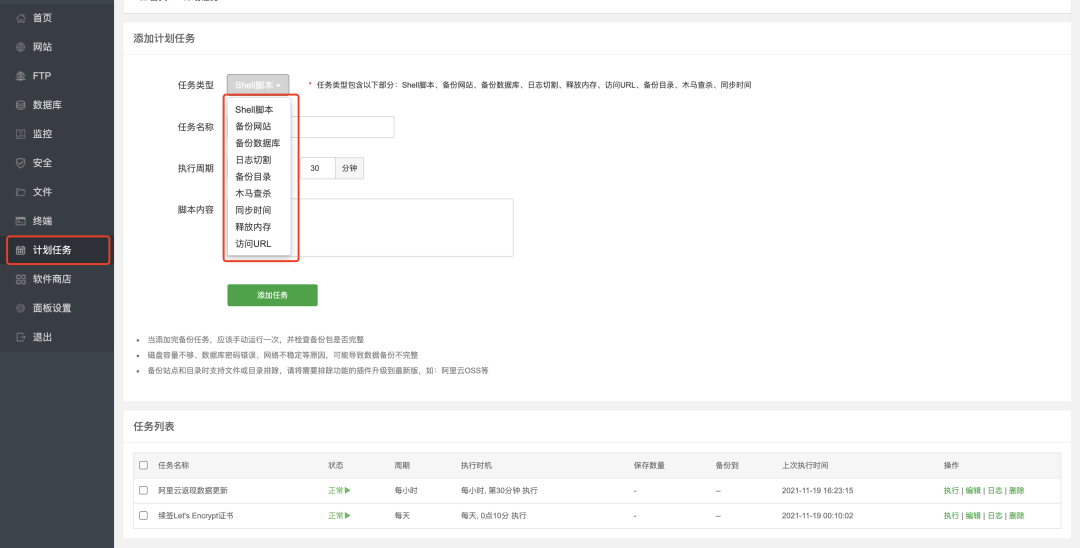Viewport: 1080px width, 548px height.
Task: Check the 续签Let's Encrypt证书 task checkbox
Action: point(143,515)
